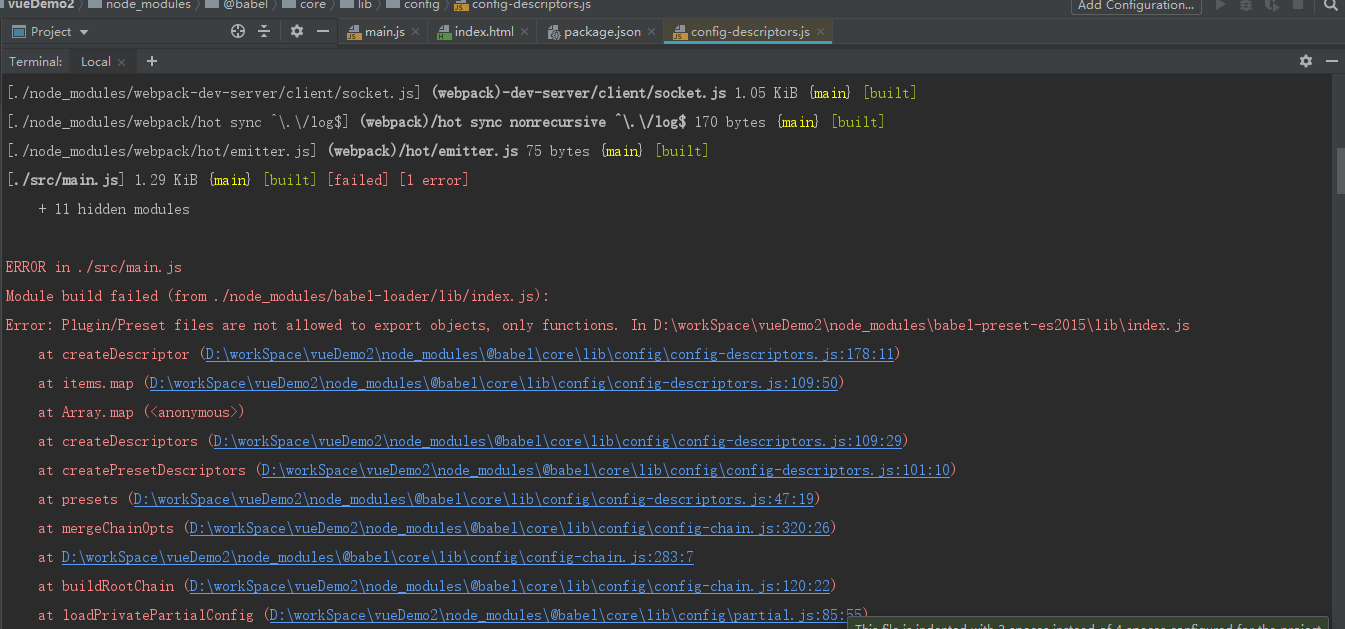Minimize the Project tool window

tap(323, 31)
